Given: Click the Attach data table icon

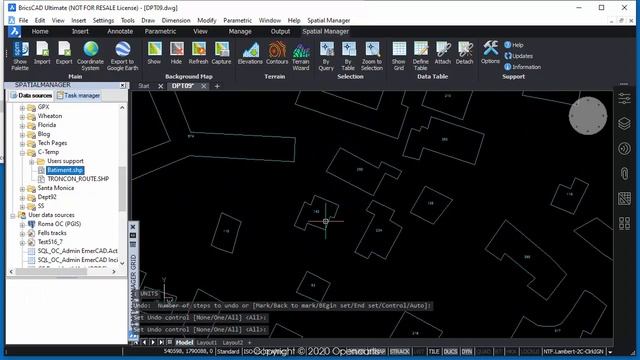Looking at the screenshot, I should (x=443, y=53).
